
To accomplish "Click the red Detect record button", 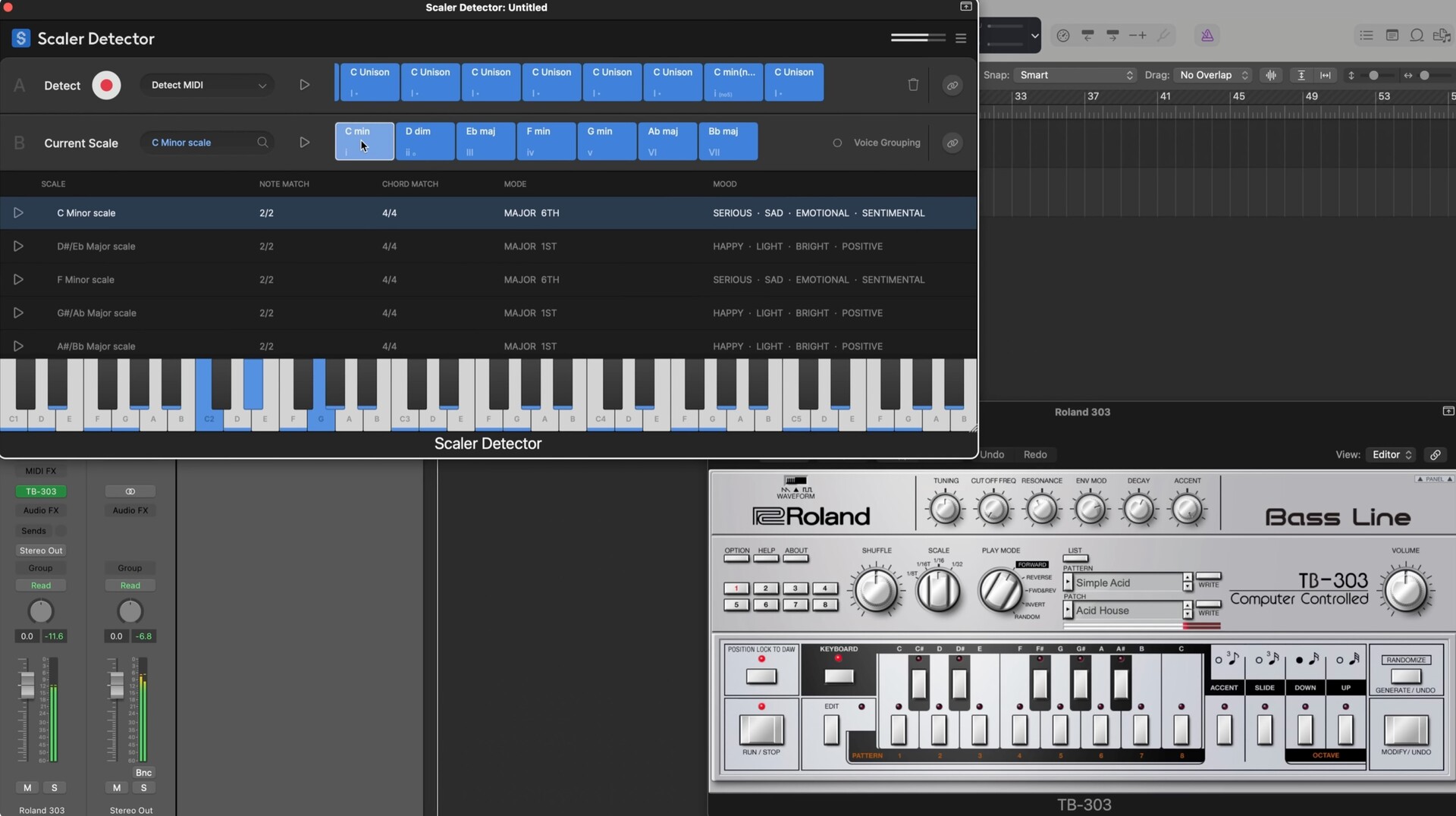I will click(x=106, y=86).
